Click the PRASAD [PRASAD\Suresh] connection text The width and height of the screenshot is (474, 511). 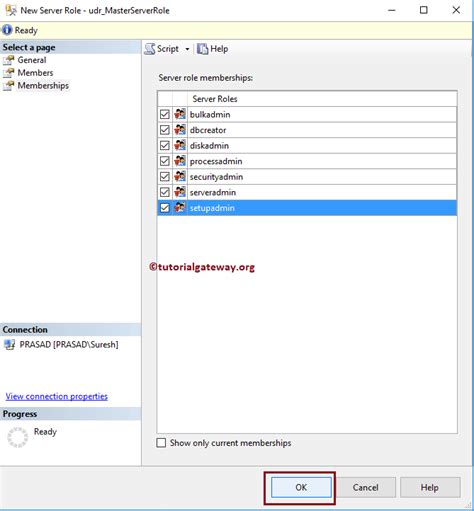point(69,344)
